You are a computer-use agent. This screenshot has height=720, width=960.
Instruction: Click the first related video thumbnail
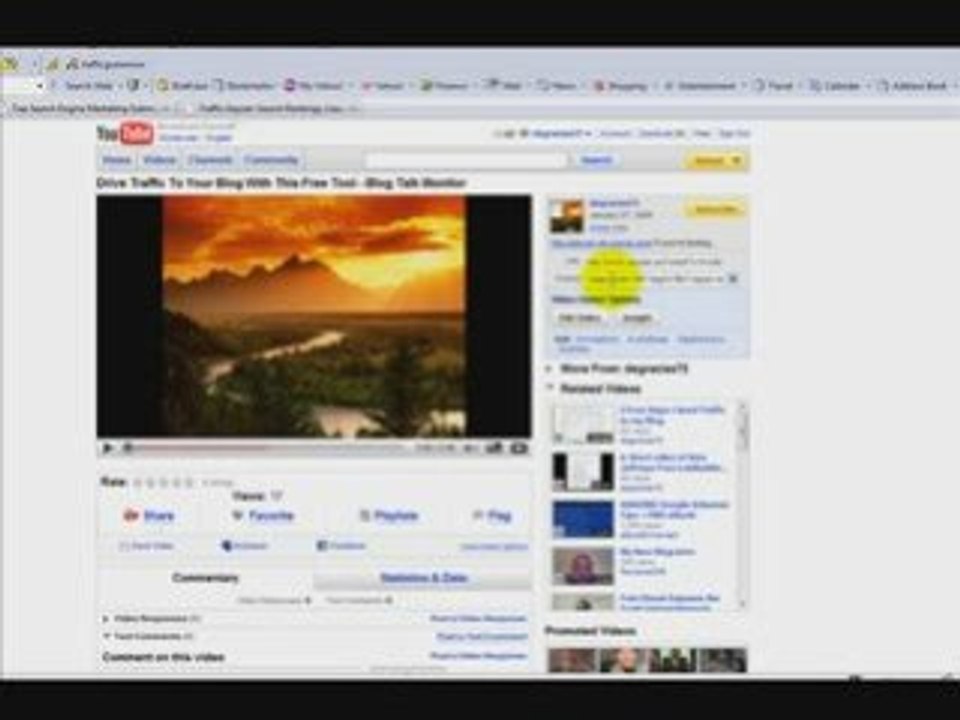(x=583, y=424)
